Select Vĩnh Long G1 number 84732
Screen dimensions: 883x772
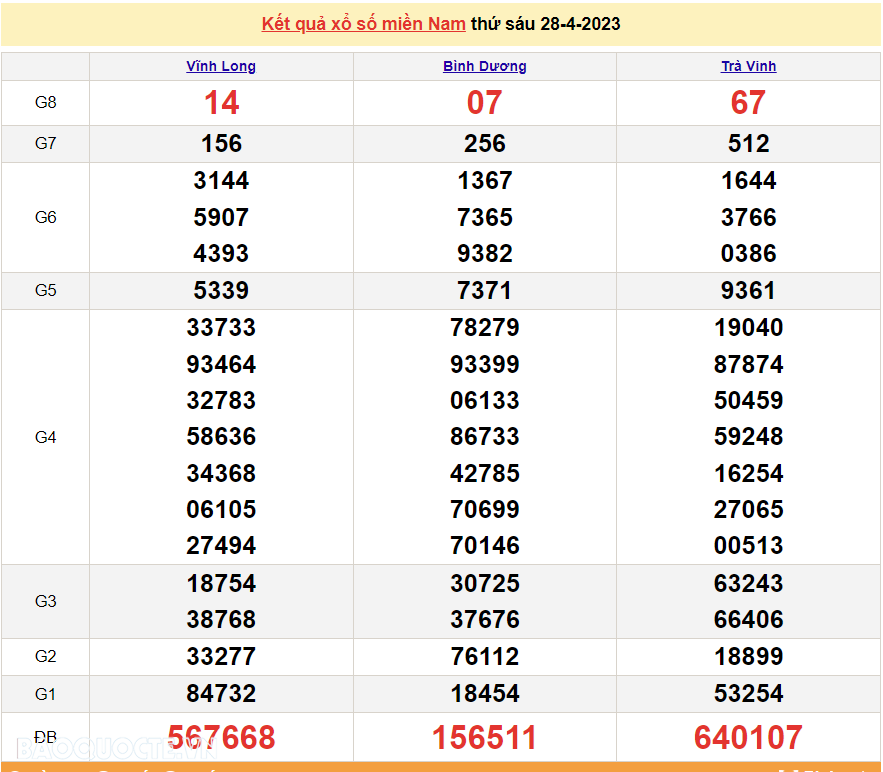pyautogui.click(x=221, y=693)
